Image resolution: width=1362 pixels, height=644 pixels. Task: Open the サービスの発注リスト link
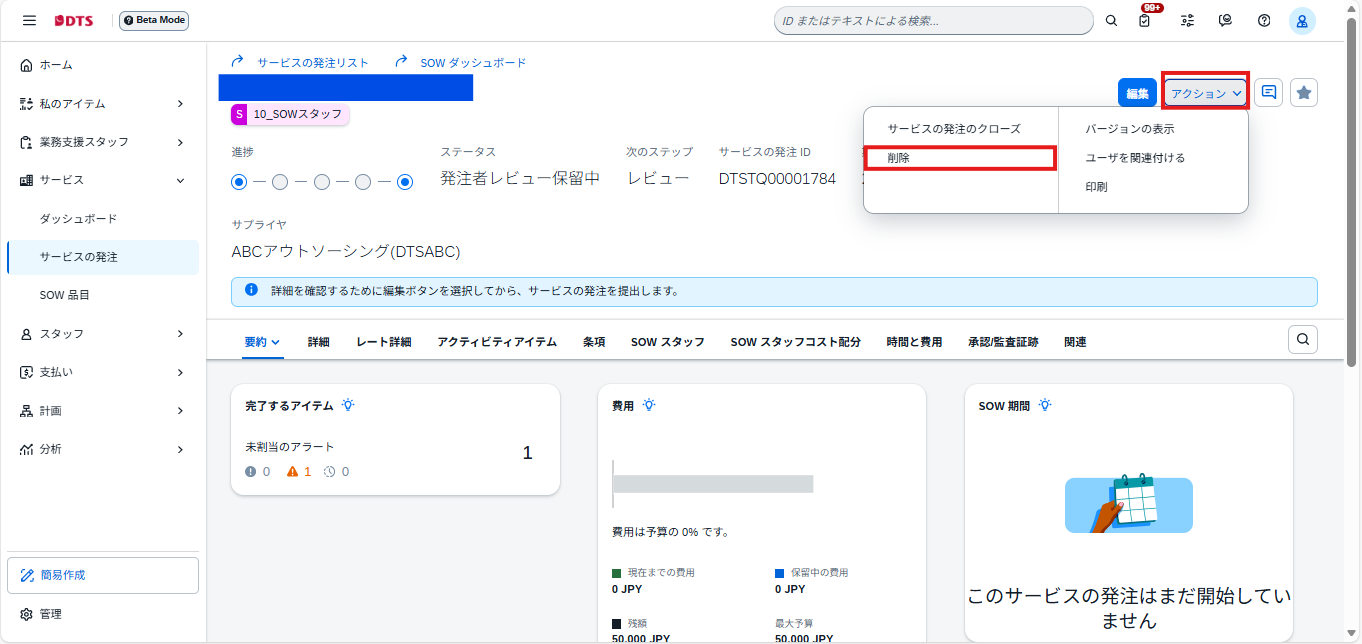[x=312, y=62]
